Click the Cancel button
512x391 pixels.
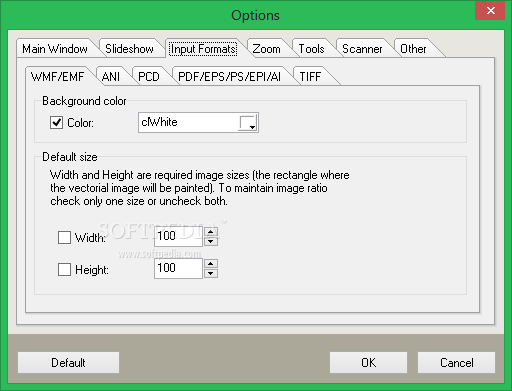point(456,363)
